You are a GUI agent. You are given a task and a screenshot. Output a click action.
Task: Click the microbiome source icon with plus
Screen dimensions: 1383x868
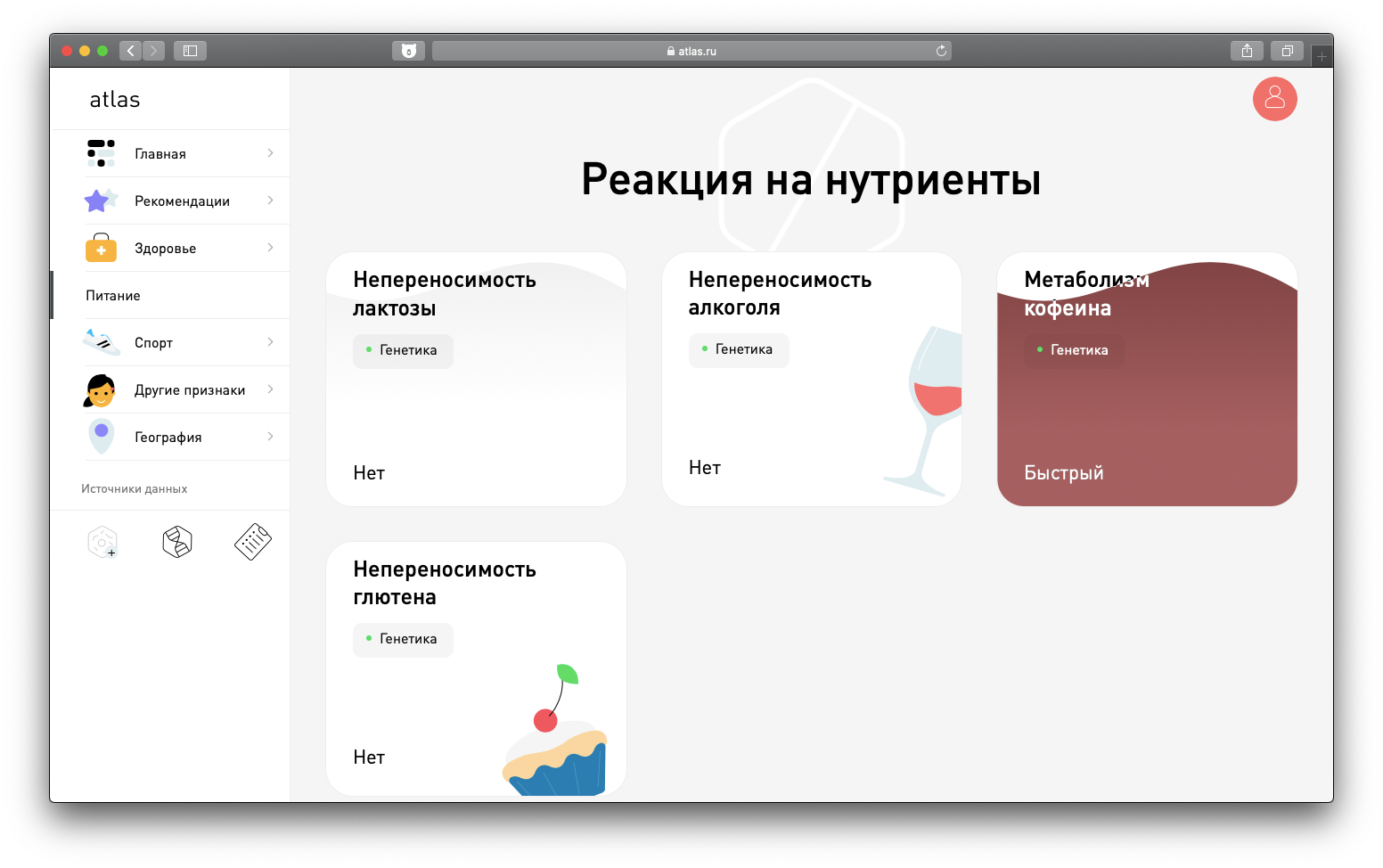click(102, 542)
